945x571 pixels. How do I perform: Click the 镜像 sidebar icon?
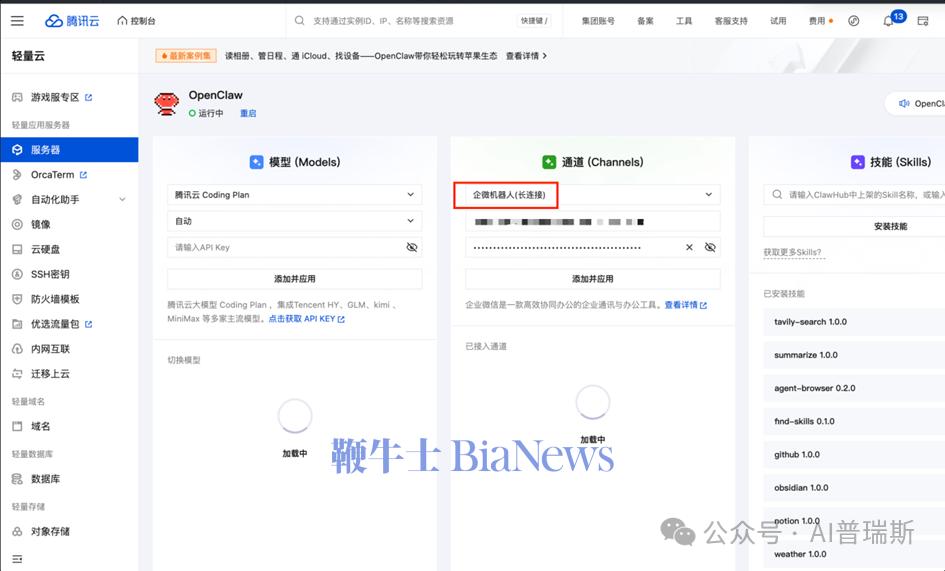pos(17,224)
